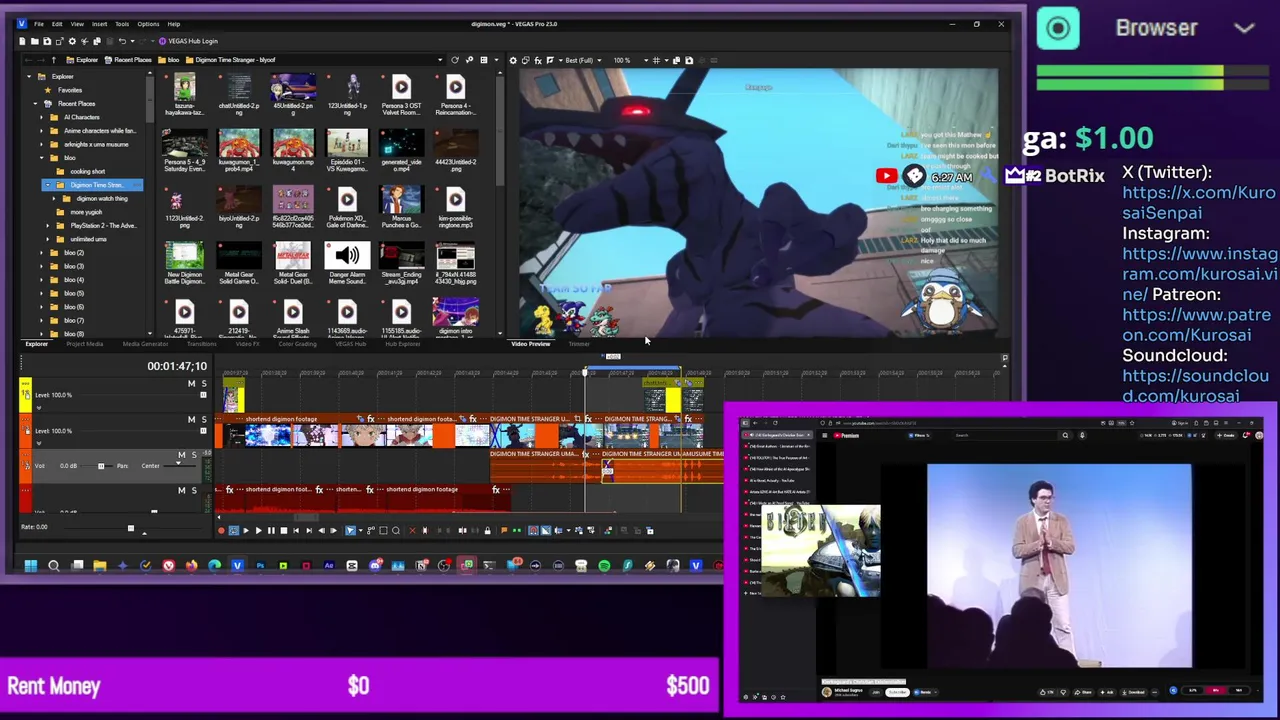Open the Explorer views dropdown arrow

click(496, 60)
